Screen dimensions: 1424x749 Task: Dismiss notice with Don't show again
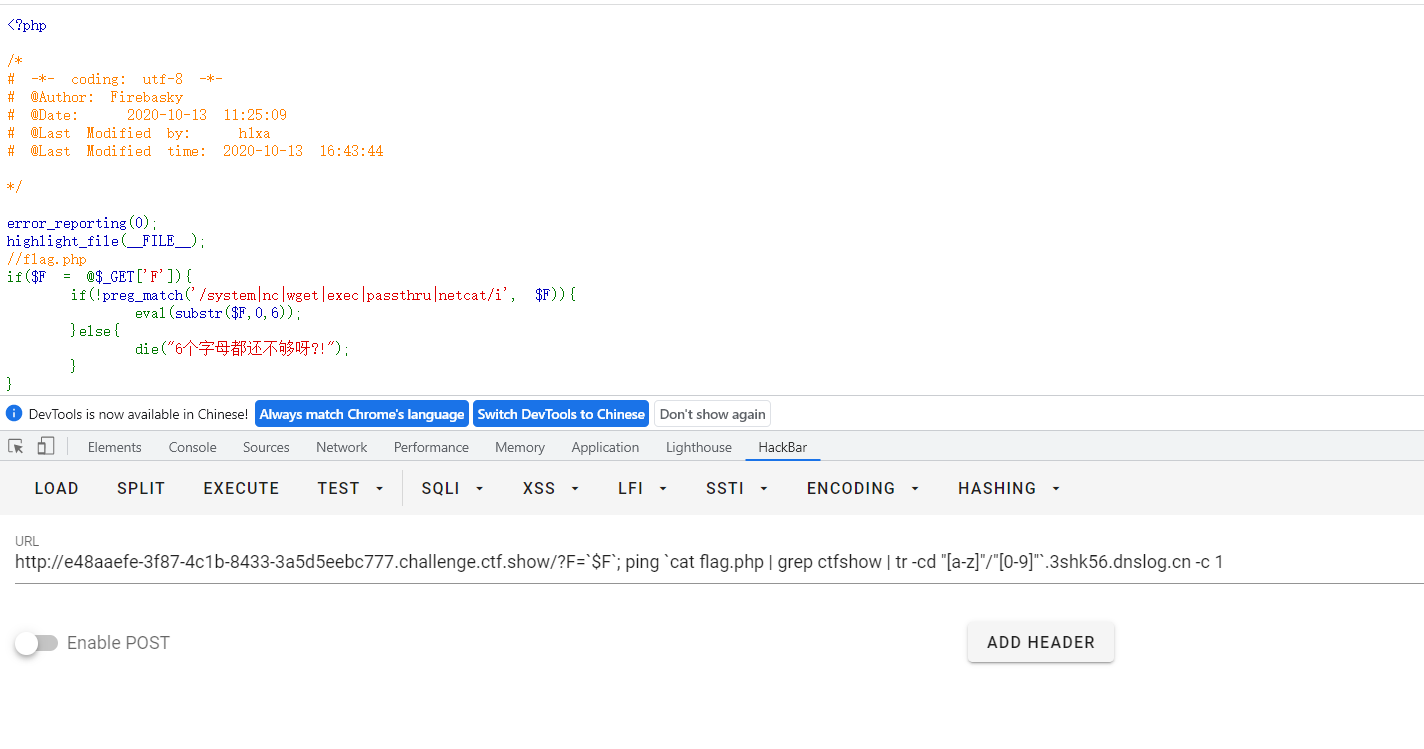coord(712,414)
